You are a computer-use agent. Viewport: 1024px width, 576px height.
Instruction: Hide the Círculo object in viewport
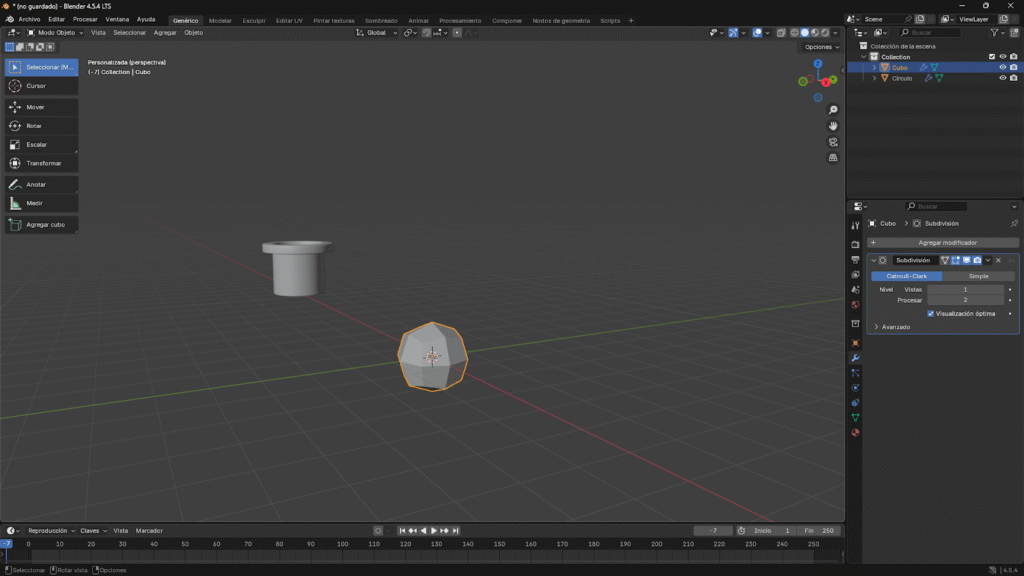click(x=1002, y=78)
